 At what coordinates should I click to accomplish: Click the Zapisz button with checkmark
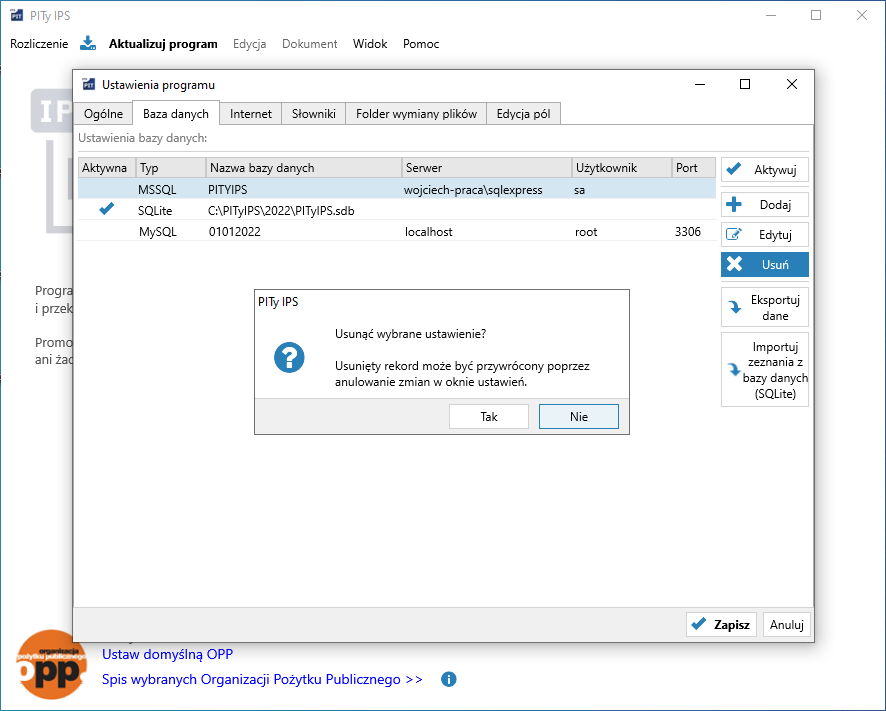(x=721, y=625)
